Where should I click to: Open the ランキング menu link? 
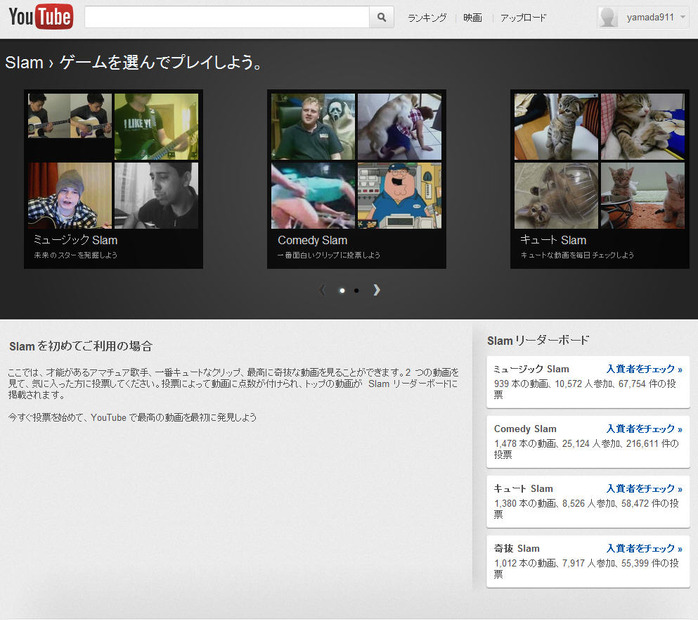427,18
